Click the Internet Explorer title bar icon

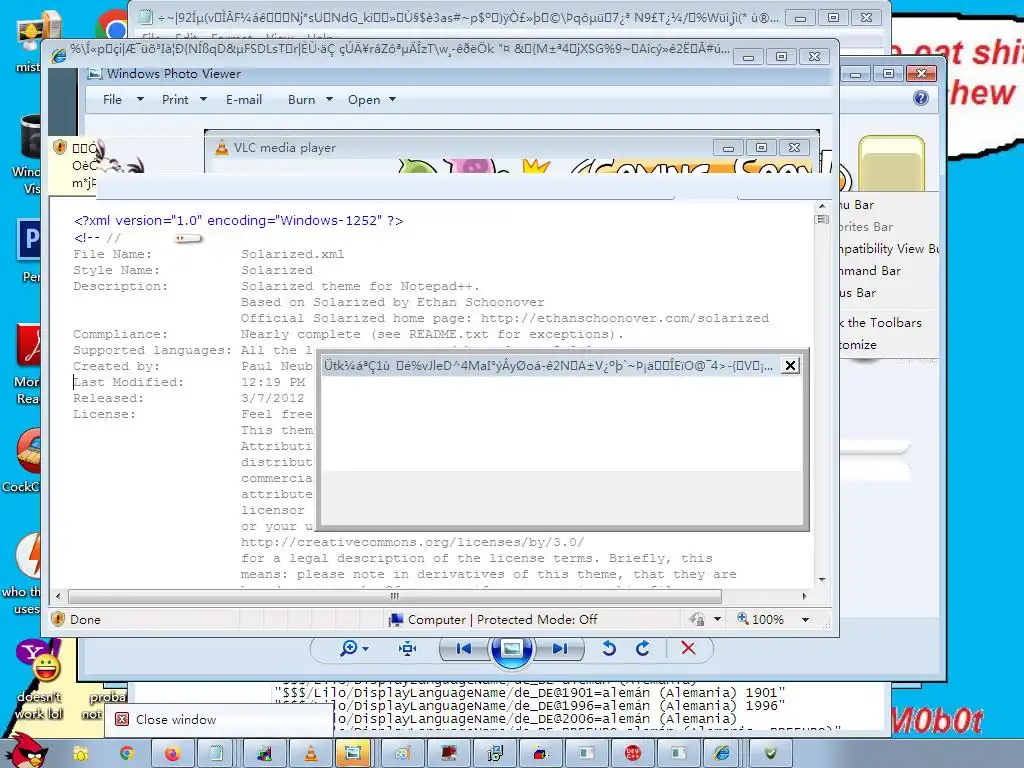pos(59,56)
